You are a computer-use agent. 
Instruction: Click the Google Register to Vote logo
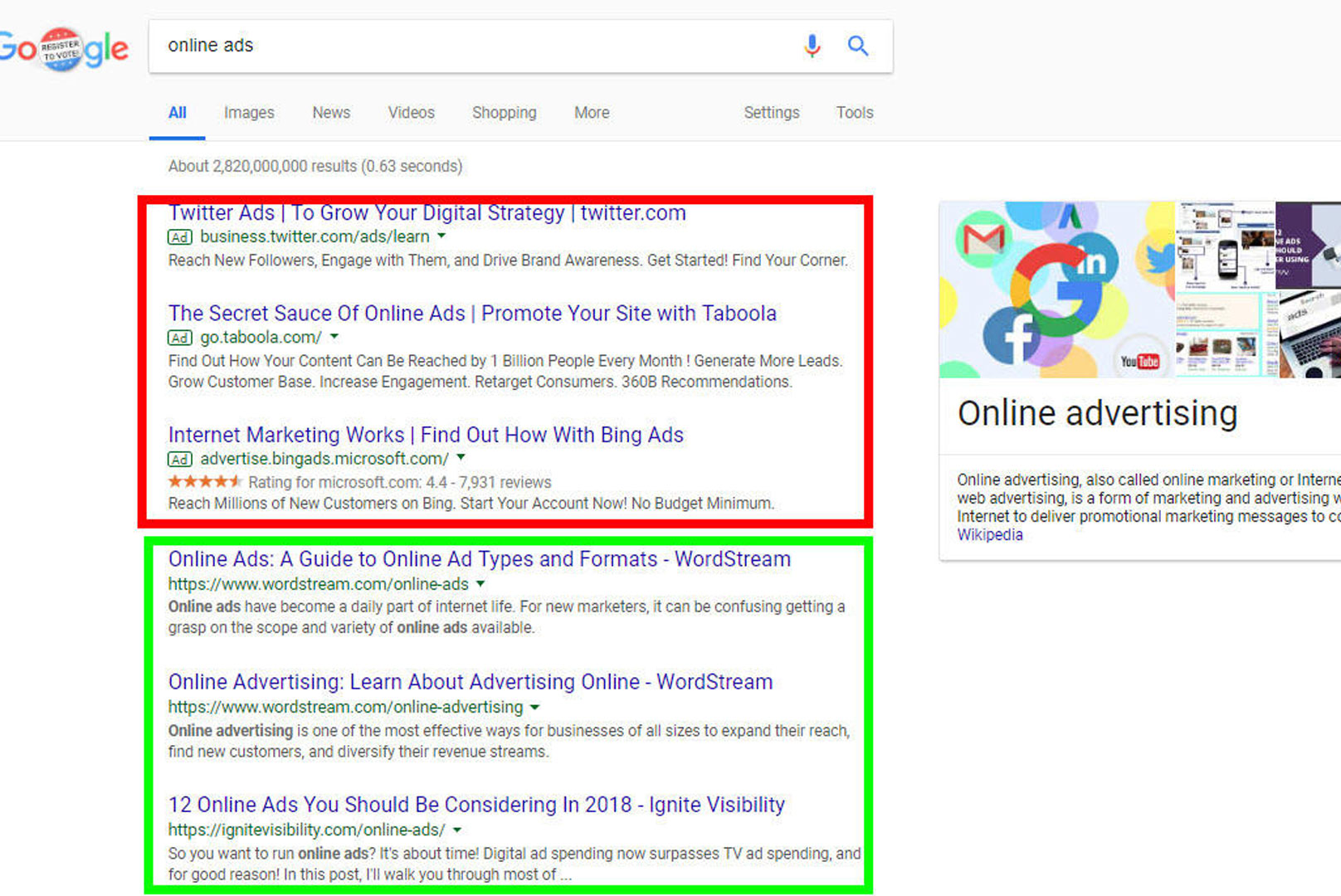click(x=64, y=49)
